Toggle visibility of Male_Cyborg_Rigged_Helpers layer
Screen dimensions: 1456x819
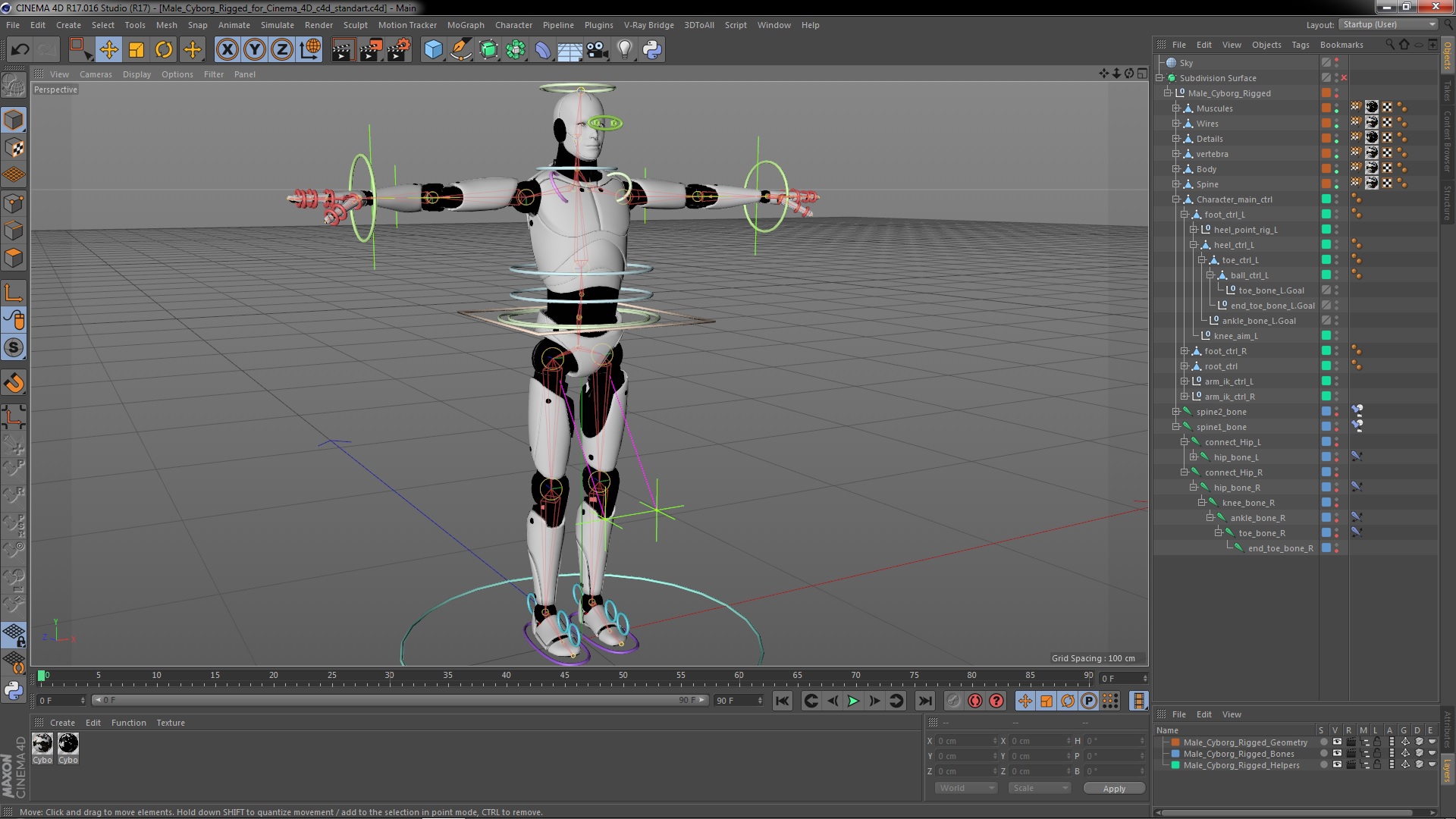[1337, 765]
